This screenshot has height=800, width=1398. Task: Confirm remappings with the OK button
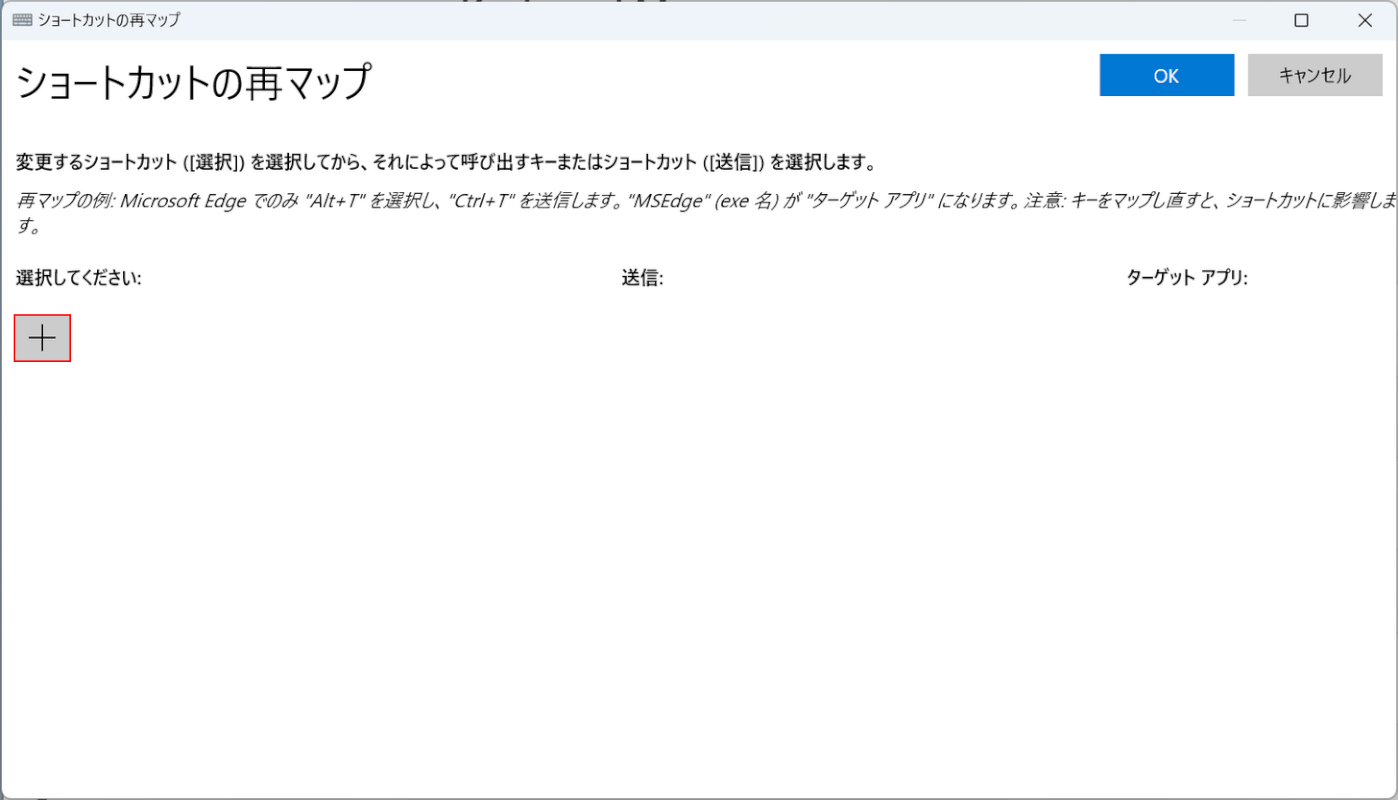(x=1166, y=75)
